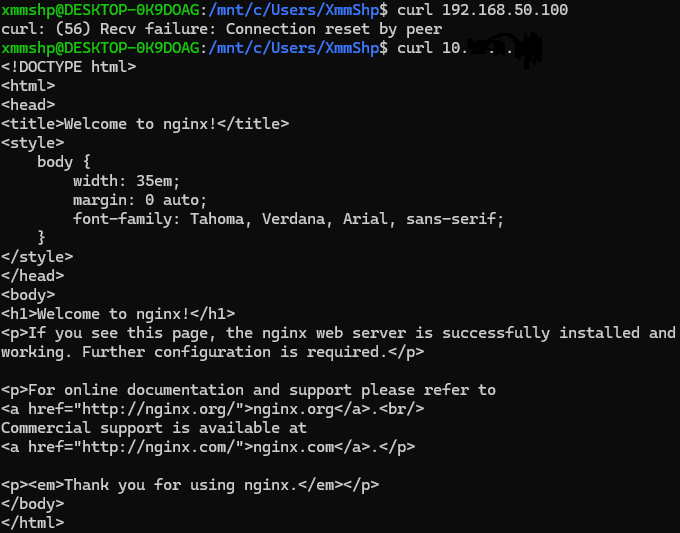Click the 'For online documentation and support' line
This screenshot has width=680, height=533.
(x=248, y=390)
